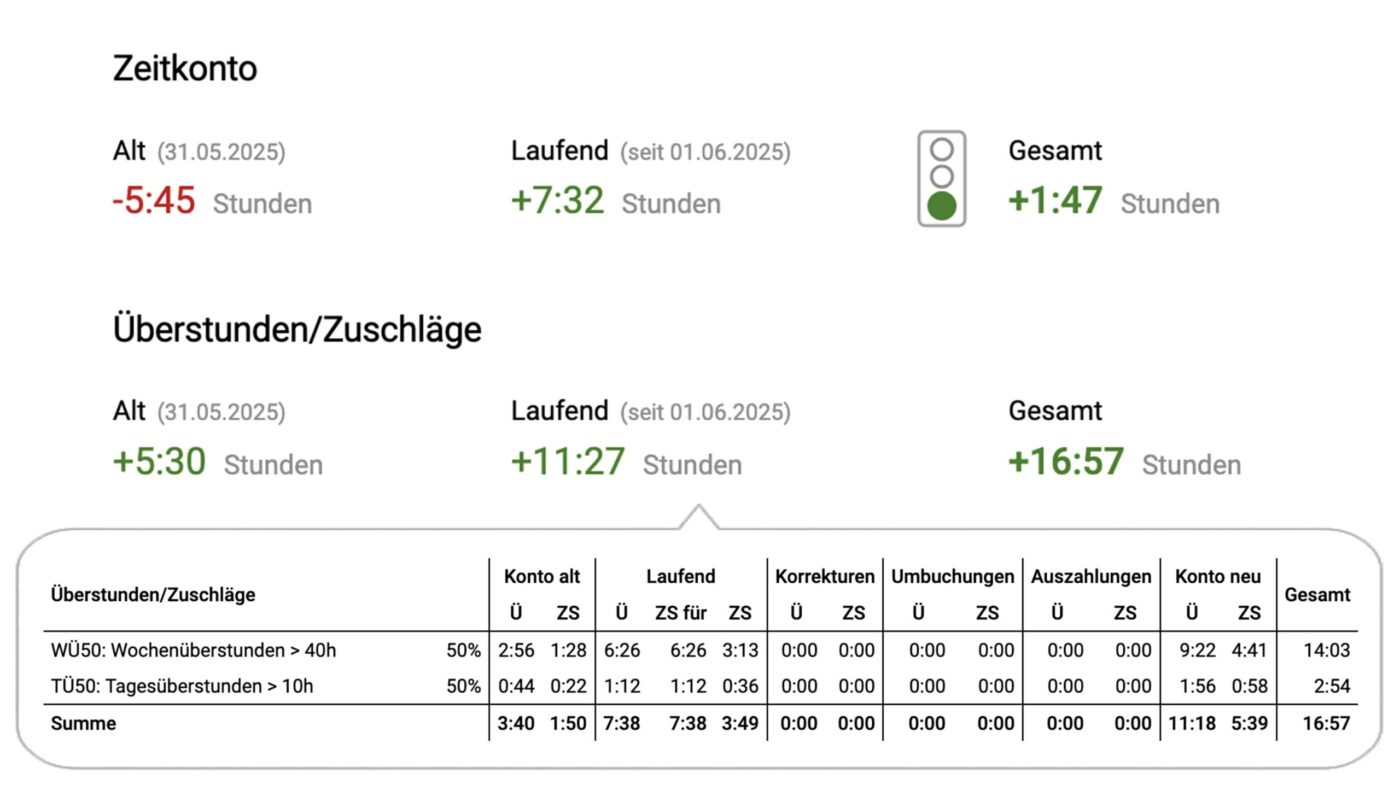This screenshot has height=802, width=1400.
Task: Click the total Zeitkonto balance +1:47
Action: tap(1055, 201)
